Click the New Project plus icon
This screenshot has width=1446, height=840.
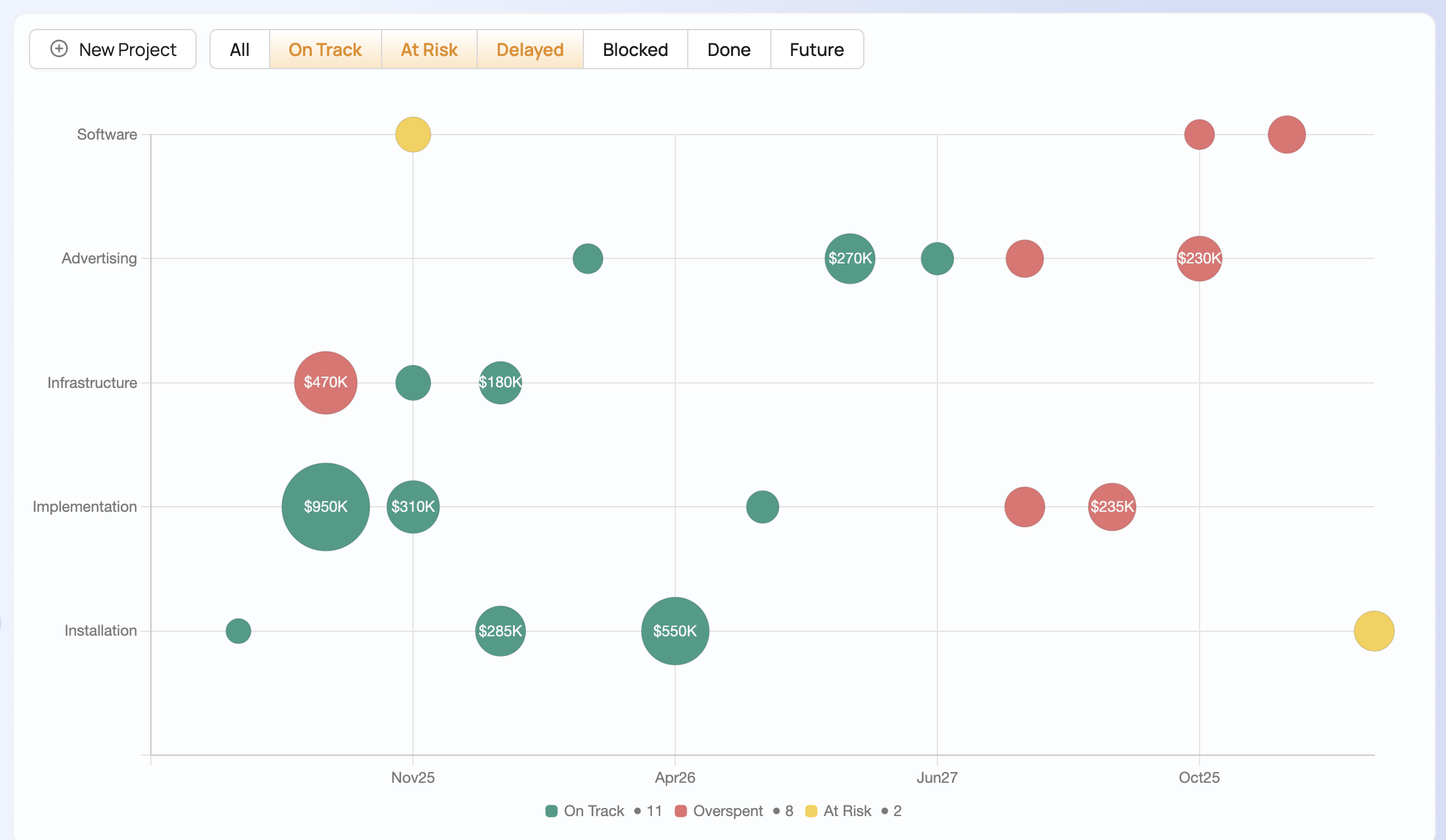pos(59,49)
